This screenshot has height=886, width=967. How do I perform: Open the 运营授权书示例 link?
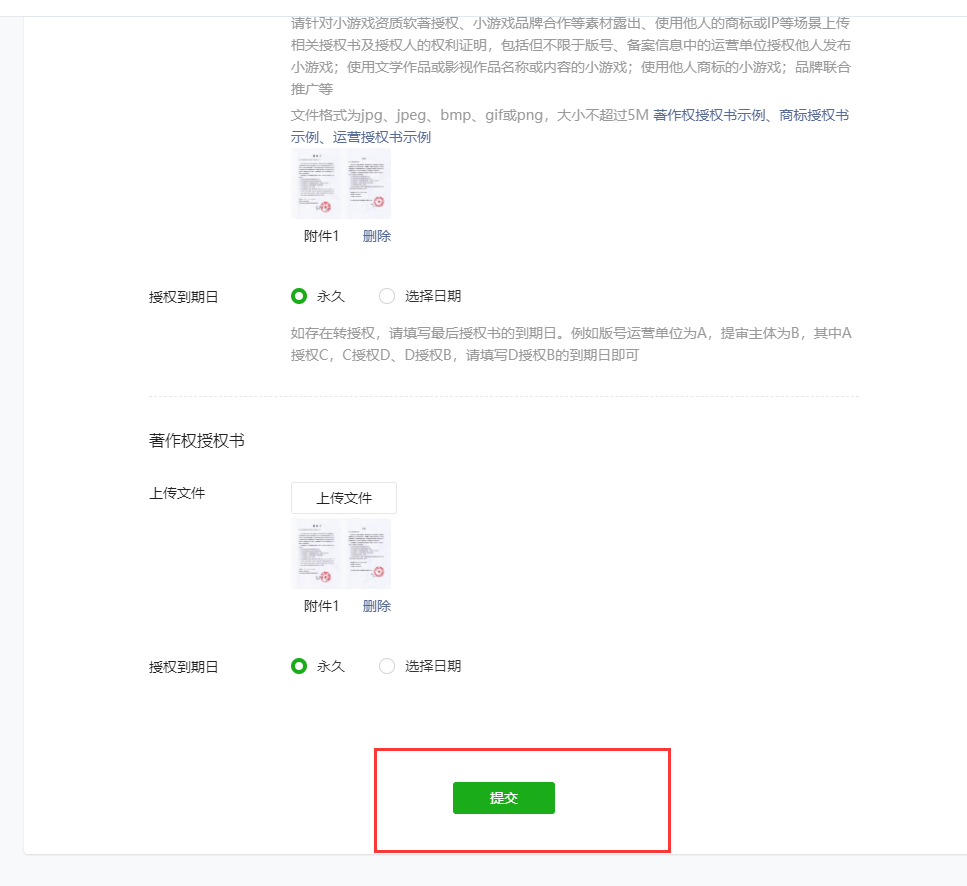pyautogui.click(x=382, y=137)
